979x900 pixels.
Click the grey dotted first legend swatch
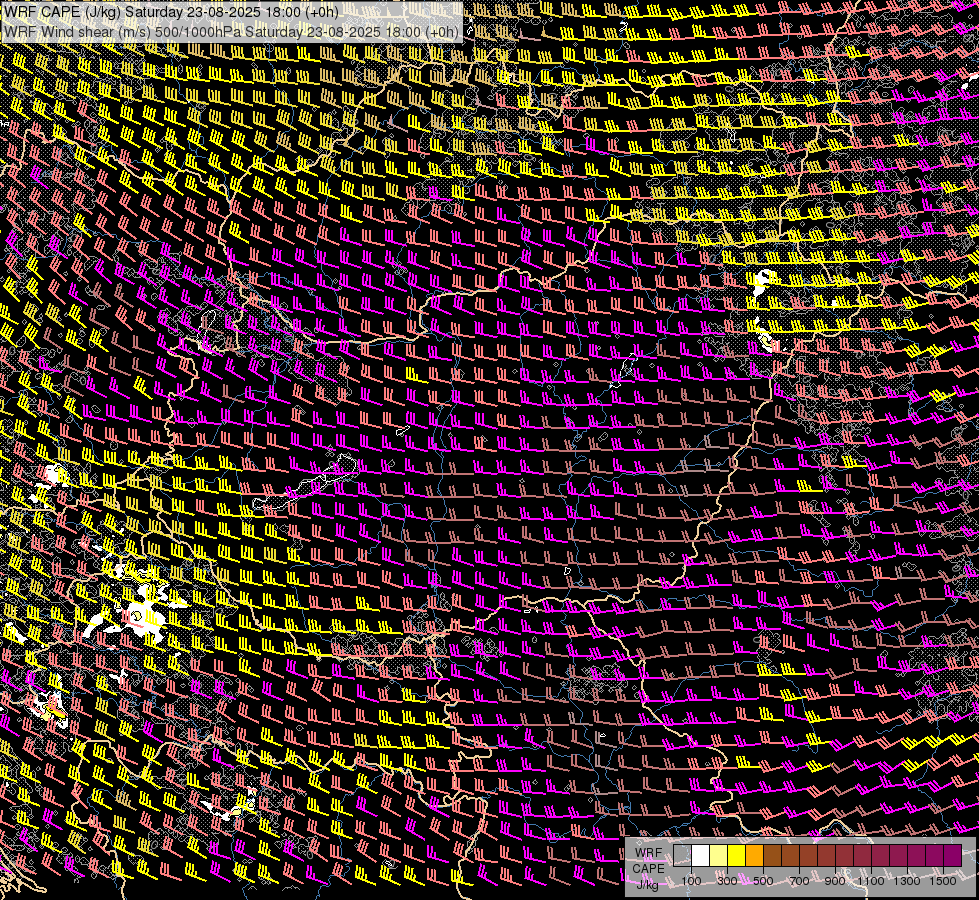682,856
